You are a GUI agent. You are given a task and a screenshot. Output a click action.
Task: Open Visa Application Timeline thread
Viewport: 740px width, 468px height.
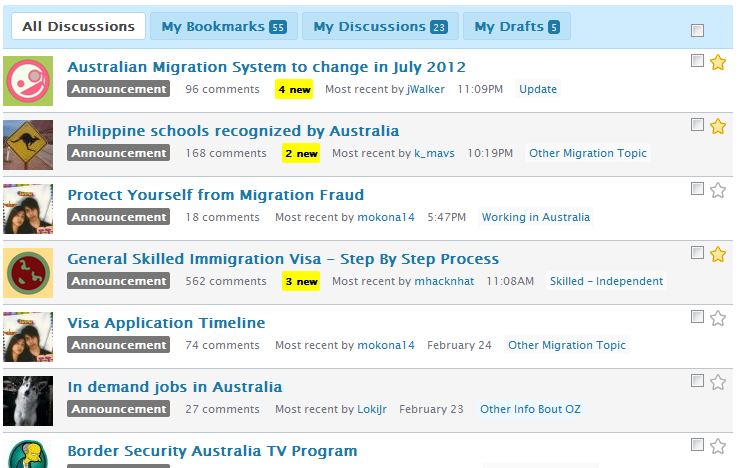click(166, 323)
